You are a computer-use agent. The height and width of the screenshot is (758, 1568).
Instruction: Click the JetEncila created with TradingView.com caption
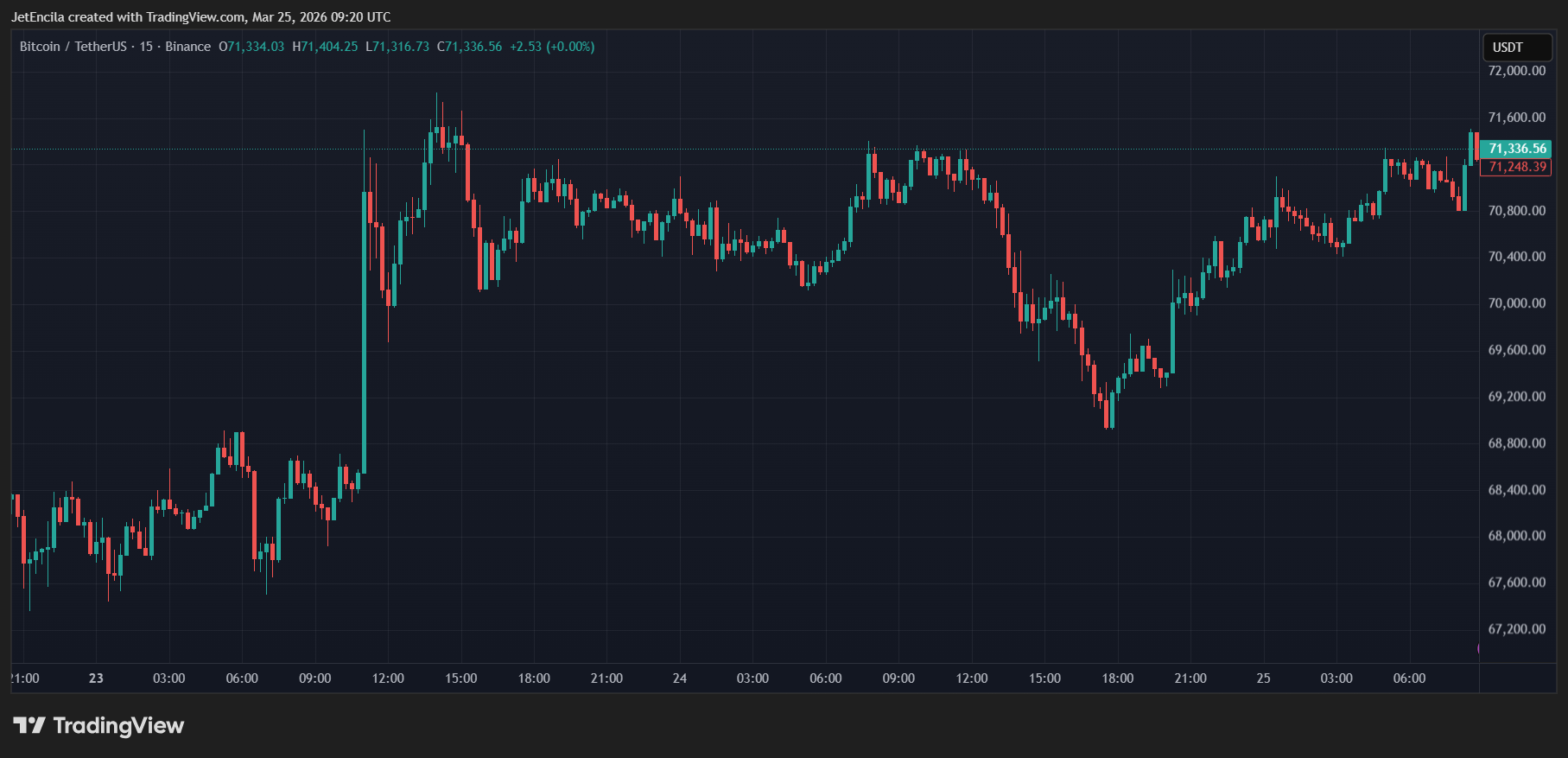[200, 17]
